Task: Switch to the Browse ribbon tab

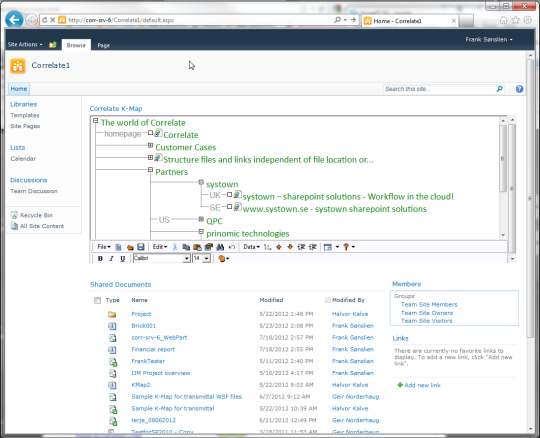Action: [76, 45]
